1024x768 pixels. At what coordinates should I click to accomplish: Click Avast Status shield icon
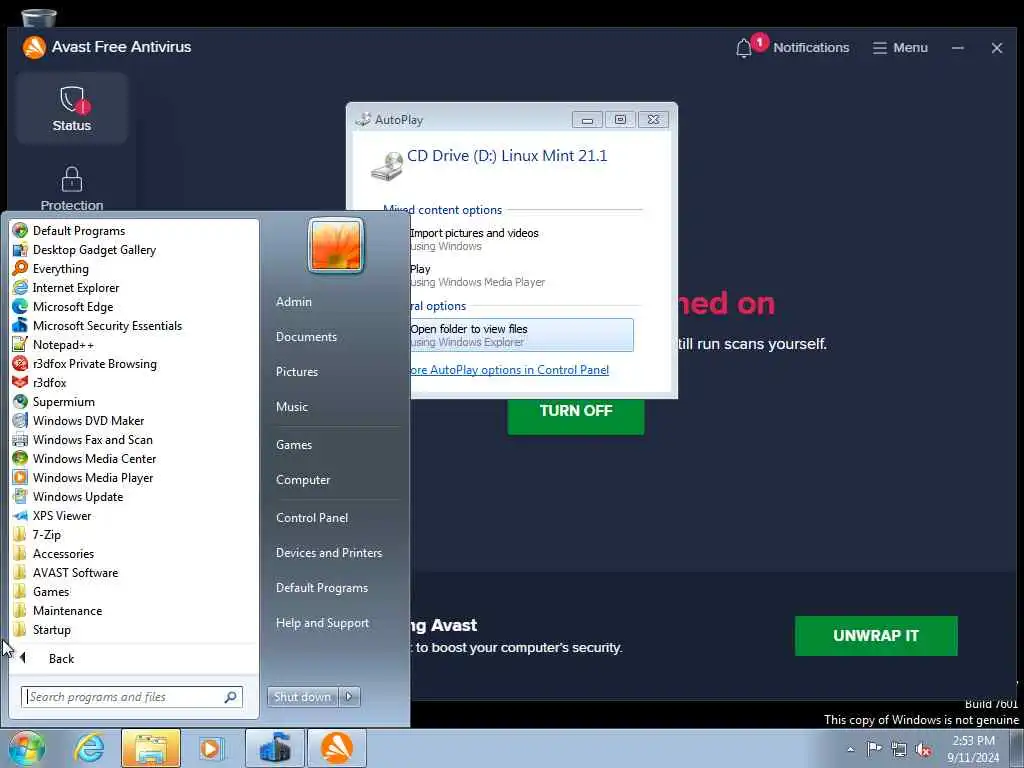click(73, 100)
